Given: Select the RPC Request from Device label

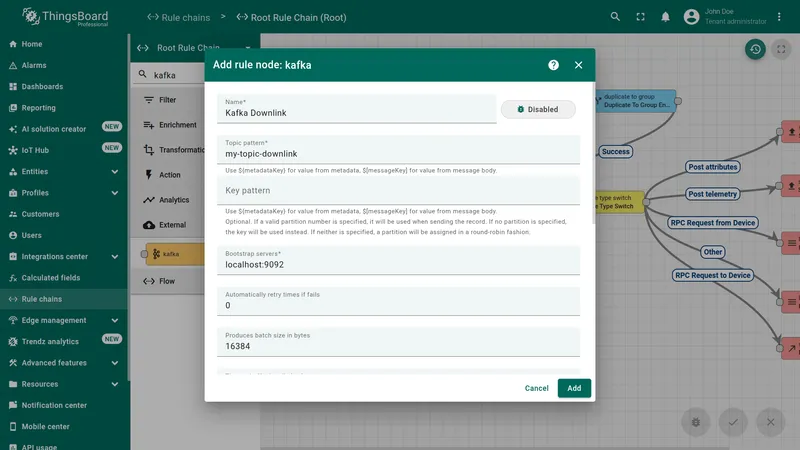Looking at the screenshot, I should click(x=712, y=223).
